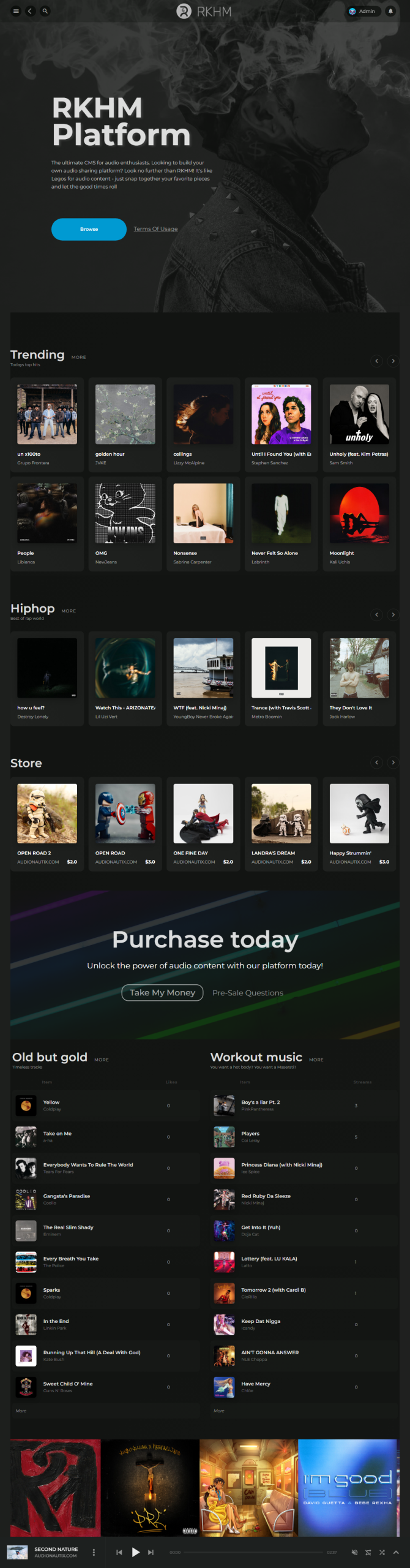Image resolution: width=410 pixels, height=1568 pixels.
Task: Go to the previous track in the player
Action: click(x=119, y=1552)
